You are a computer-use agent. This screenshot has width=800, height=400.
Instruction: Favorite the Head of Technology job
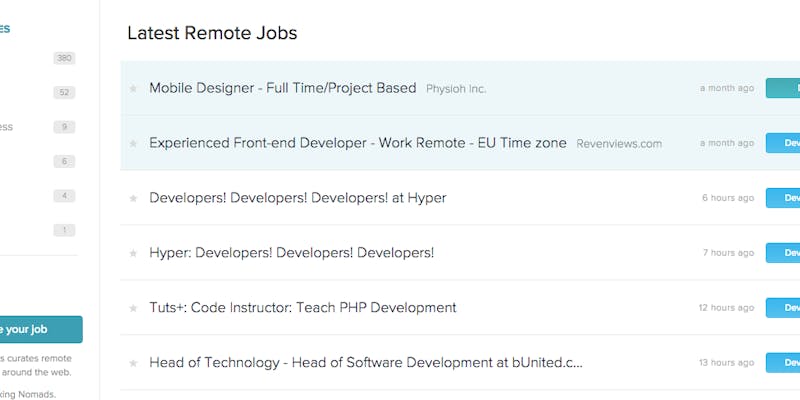[133, 363]
